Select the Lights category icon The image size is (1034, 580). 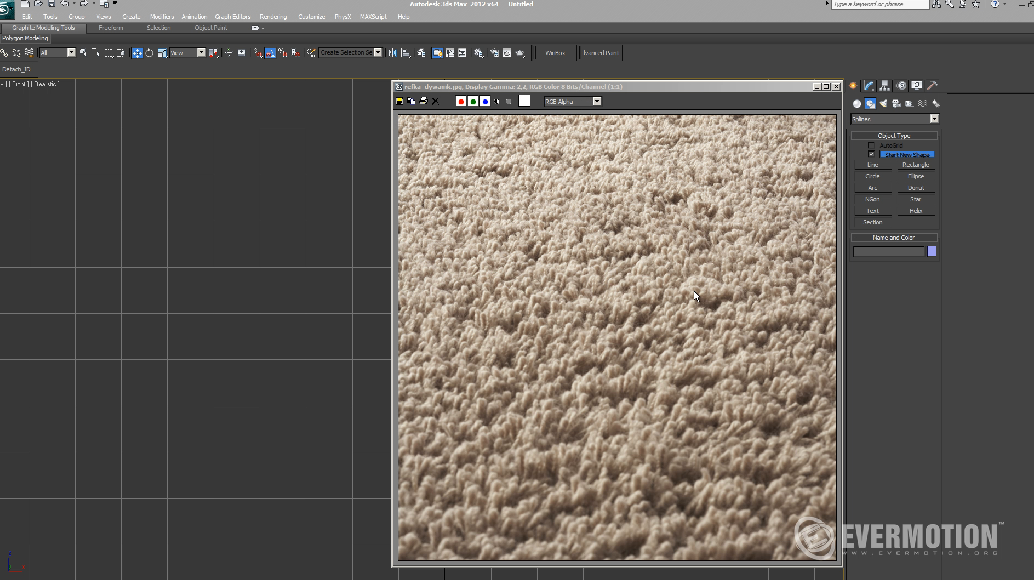click(883, 103)
